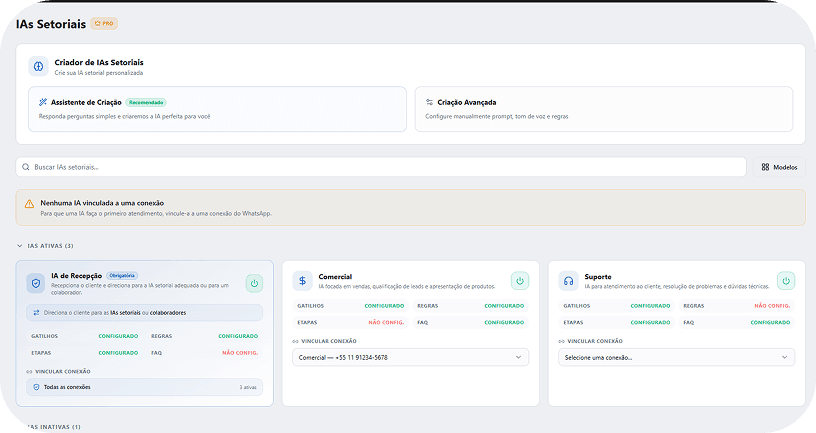
Task: Click the Modelos button
Action: tap(779, 167)
